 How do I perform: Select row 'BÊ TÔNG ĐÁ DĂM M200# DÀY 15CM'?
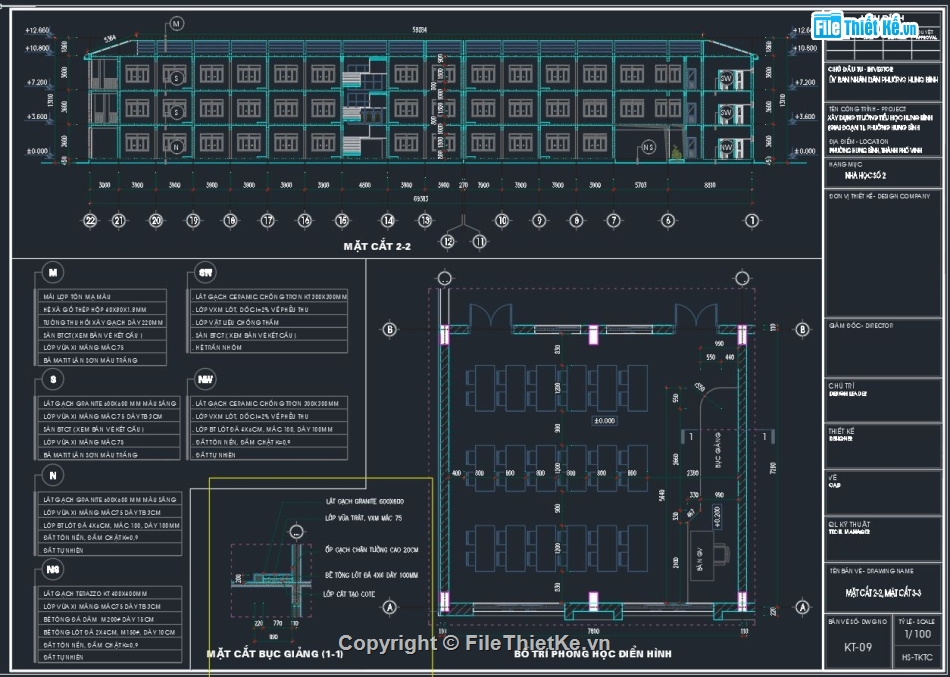tap(109, 619)
